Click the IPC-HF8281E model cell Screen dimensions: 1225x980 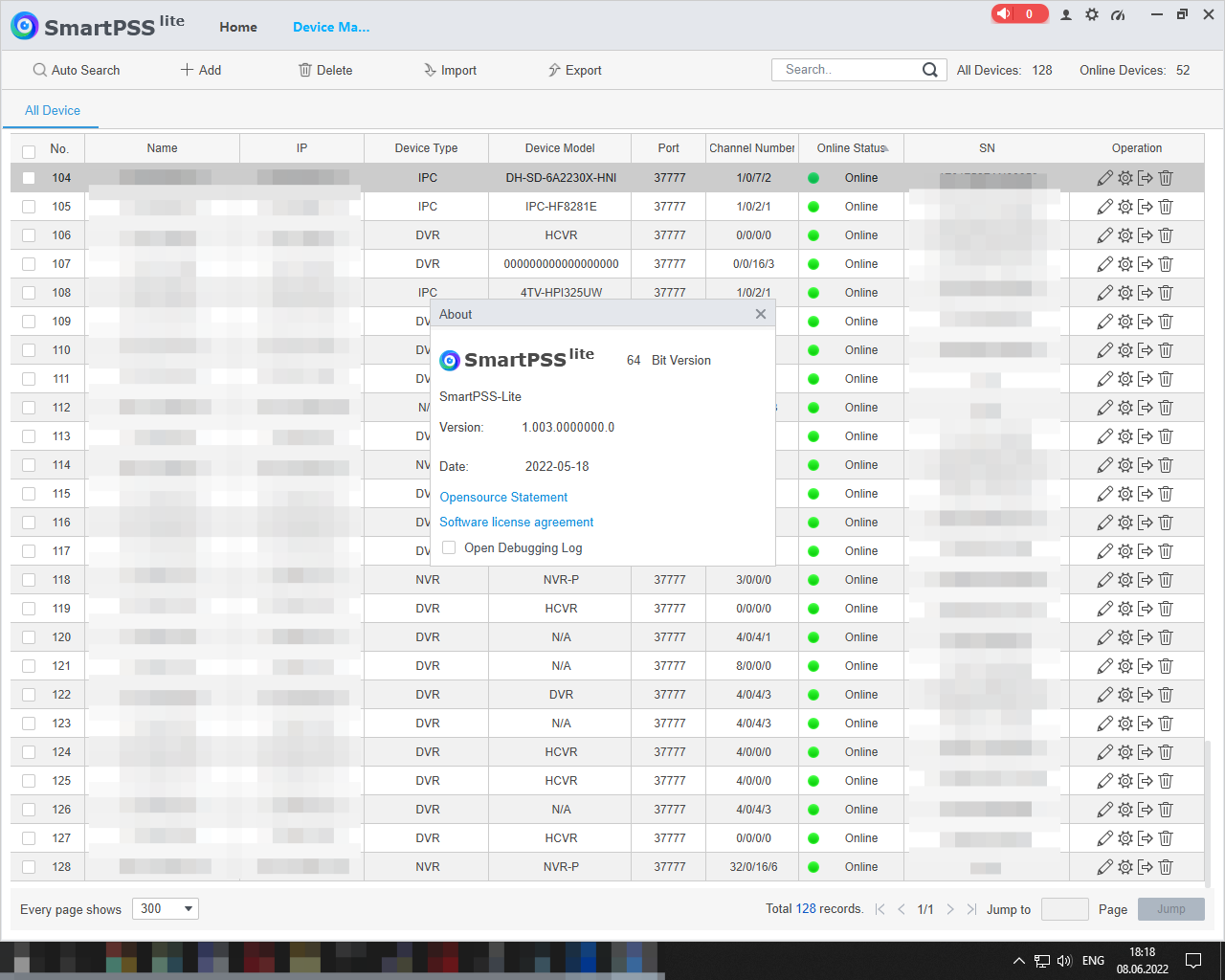point(561,207)
